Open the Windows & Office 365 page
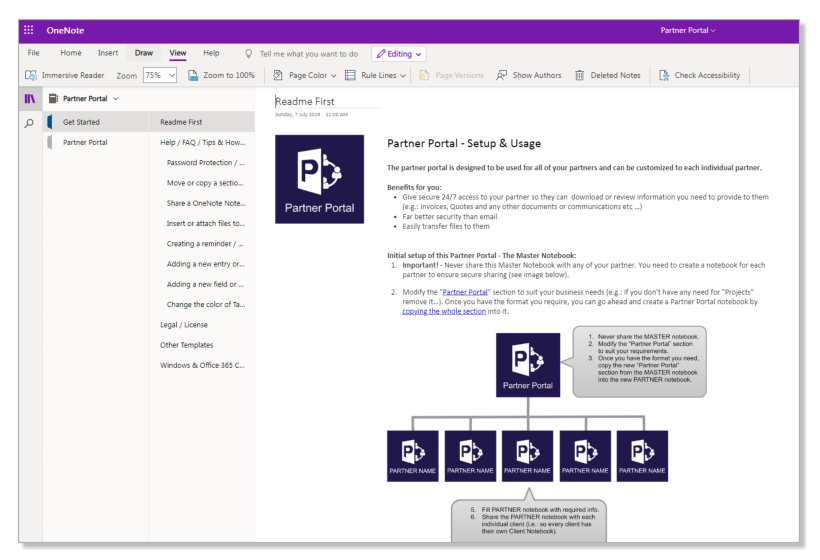Viewport: 820px width, 560px height. pyautogui.click(x=202, y=365)
